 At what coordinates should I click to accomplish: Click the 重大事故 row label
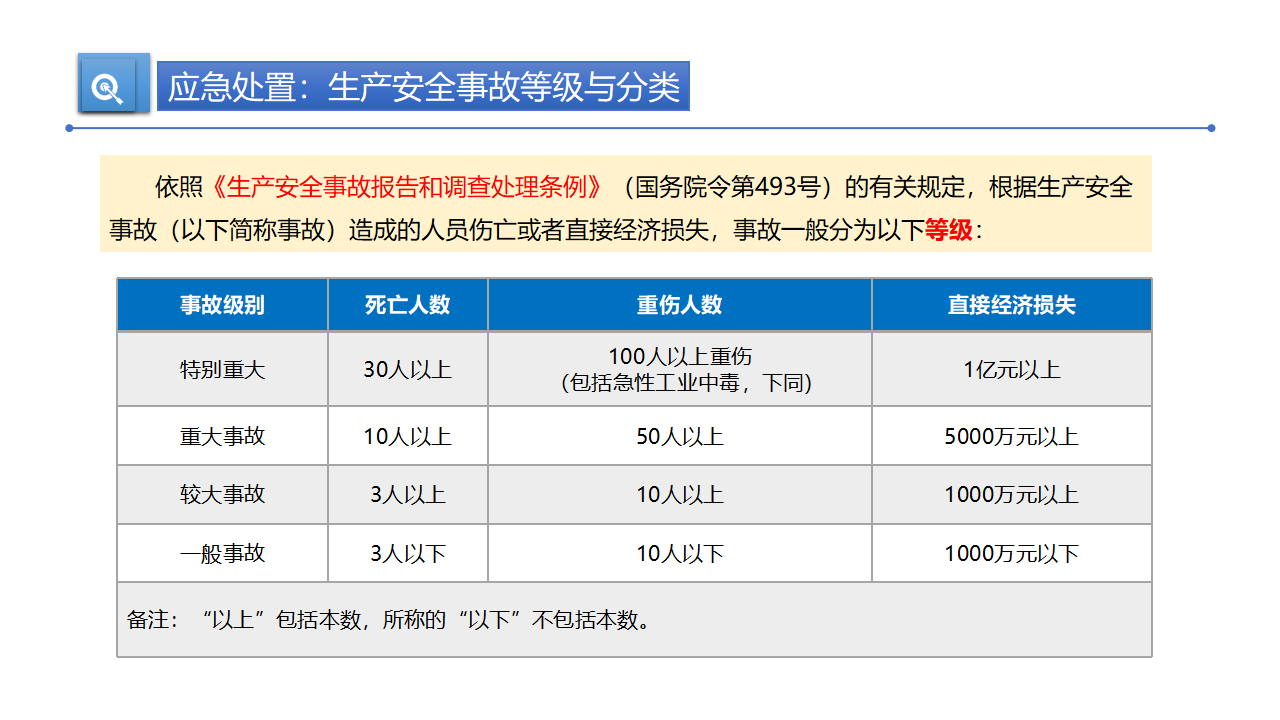(222, 436)
